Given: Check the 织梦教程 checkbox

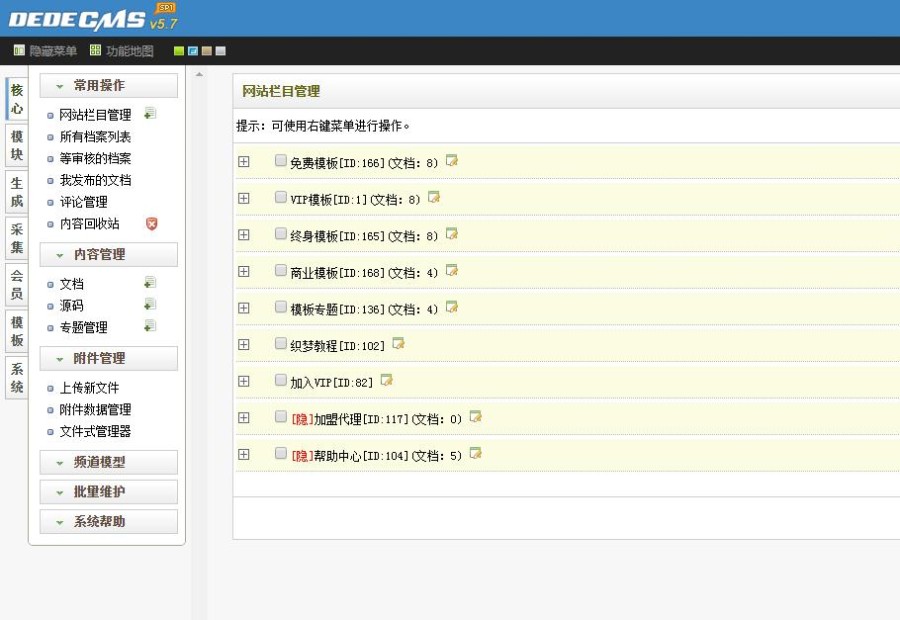Looking at the screenshot, I should [x=281, y=343].
